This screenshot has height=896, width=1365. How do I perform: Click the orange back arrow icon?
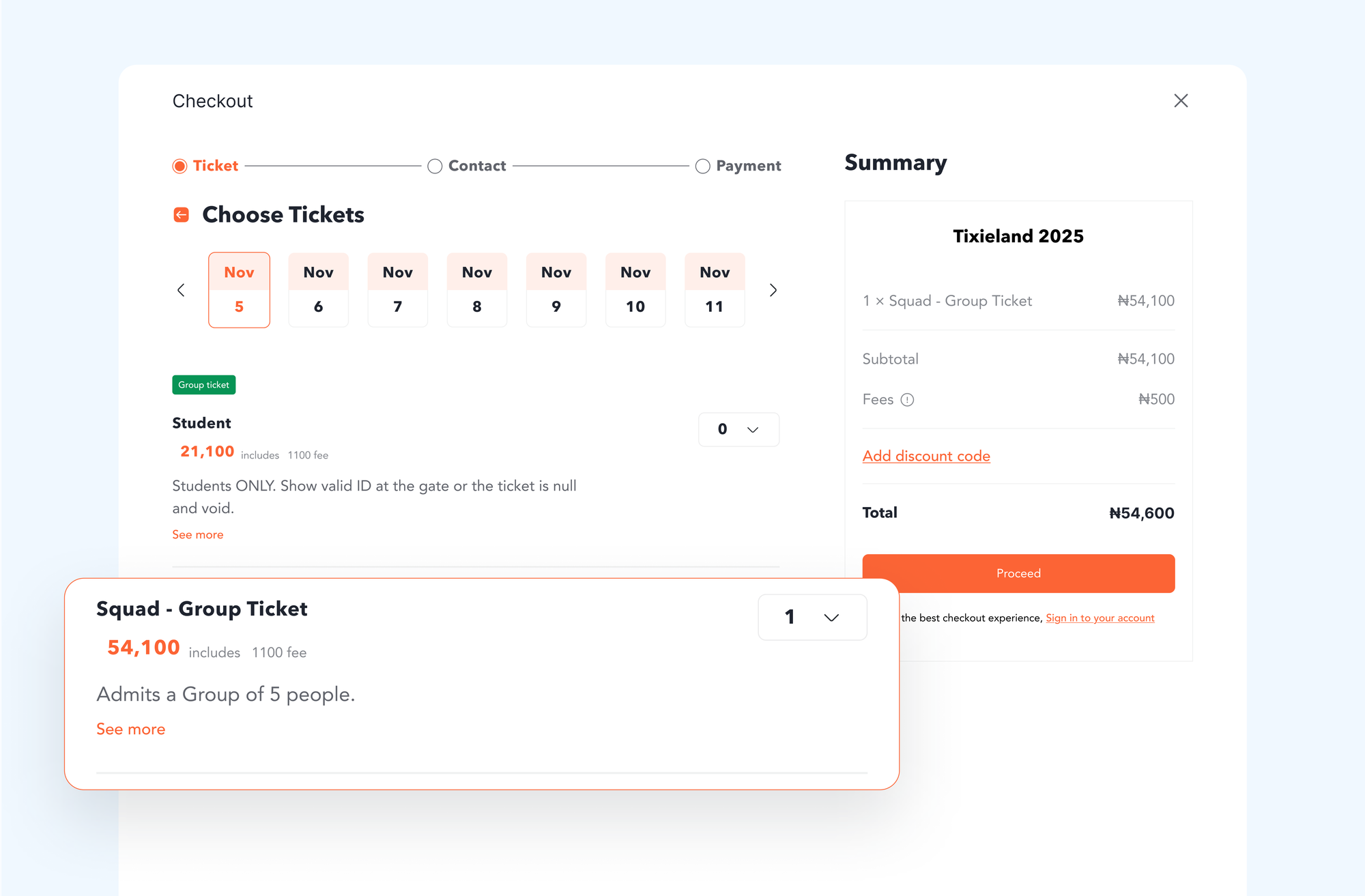[181, 215]
